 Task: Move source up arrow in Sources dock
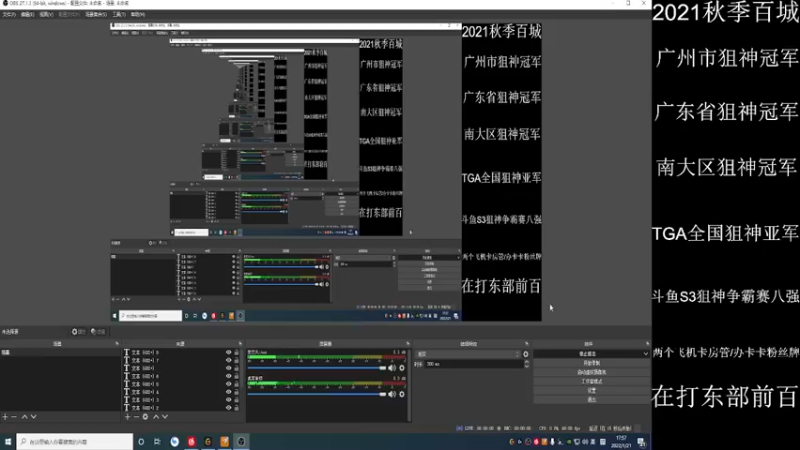pyautogui.click(x=156, y=417)
